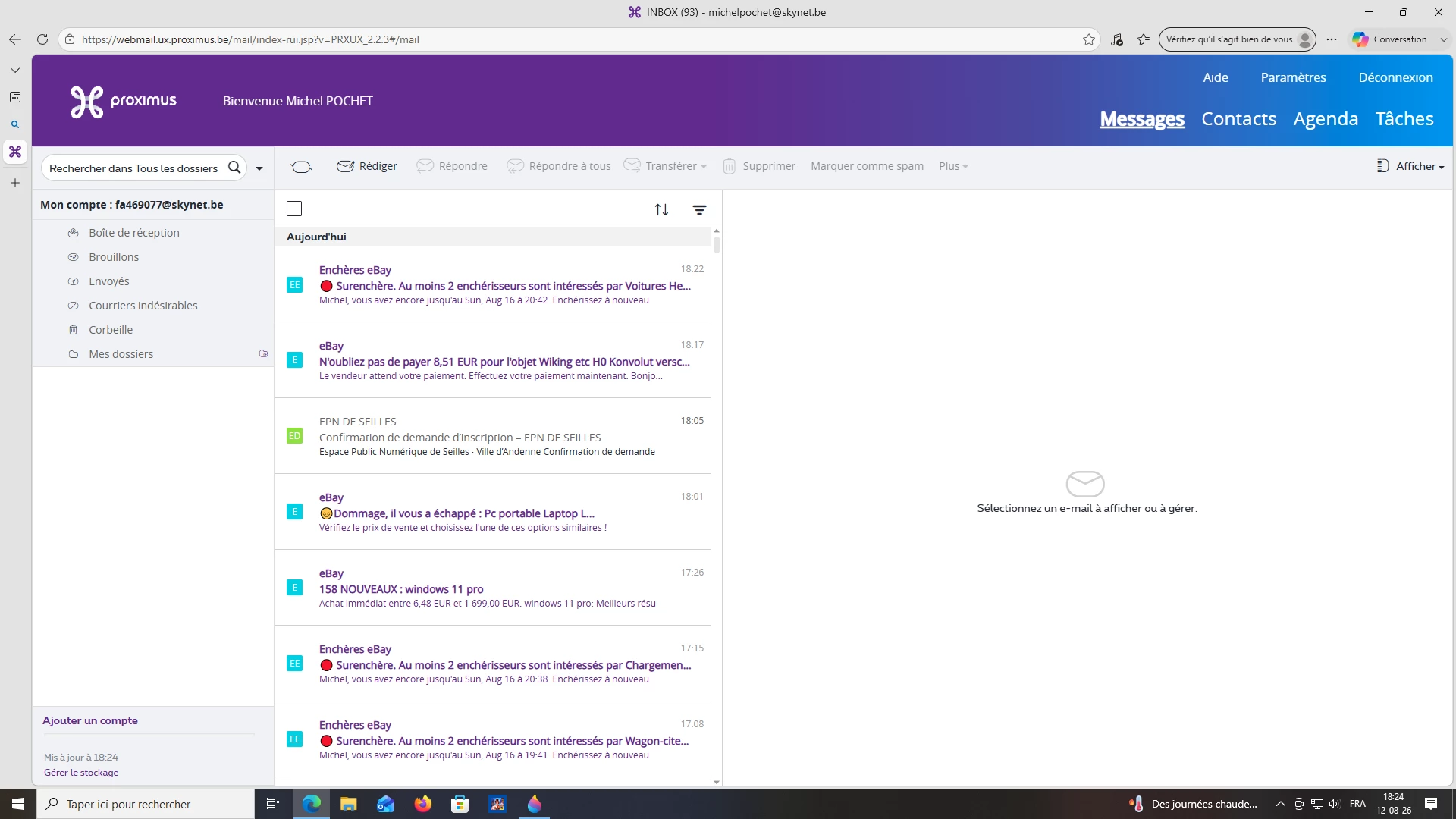This screenshot has width=1456, height=819.
Task: Open the Aide link
Action: click(1215, 77)
